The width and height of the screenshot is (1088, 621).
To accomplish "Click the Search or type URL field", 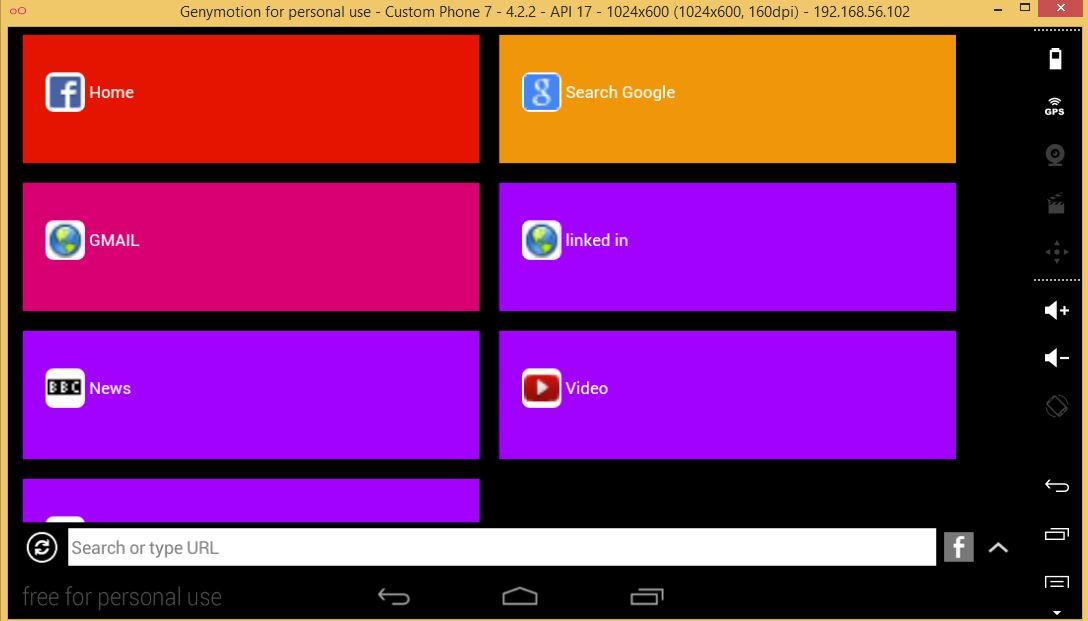I will (502, 547).
